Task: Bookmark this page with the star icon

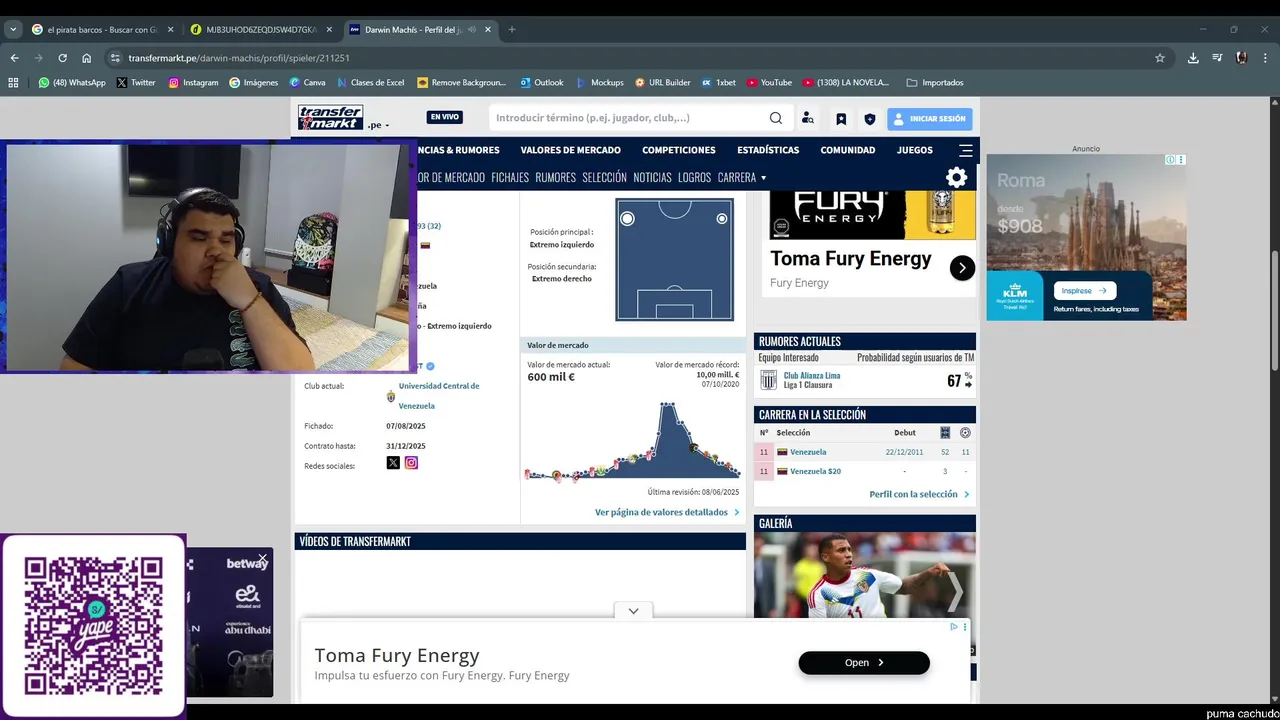Action: 1160,58
